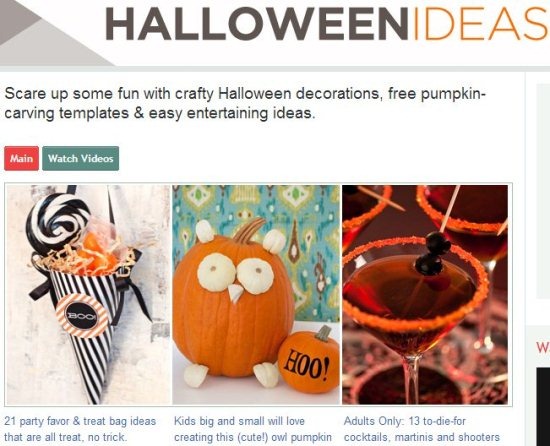Click the orange IDEAS logo word

tap(481, 24)
